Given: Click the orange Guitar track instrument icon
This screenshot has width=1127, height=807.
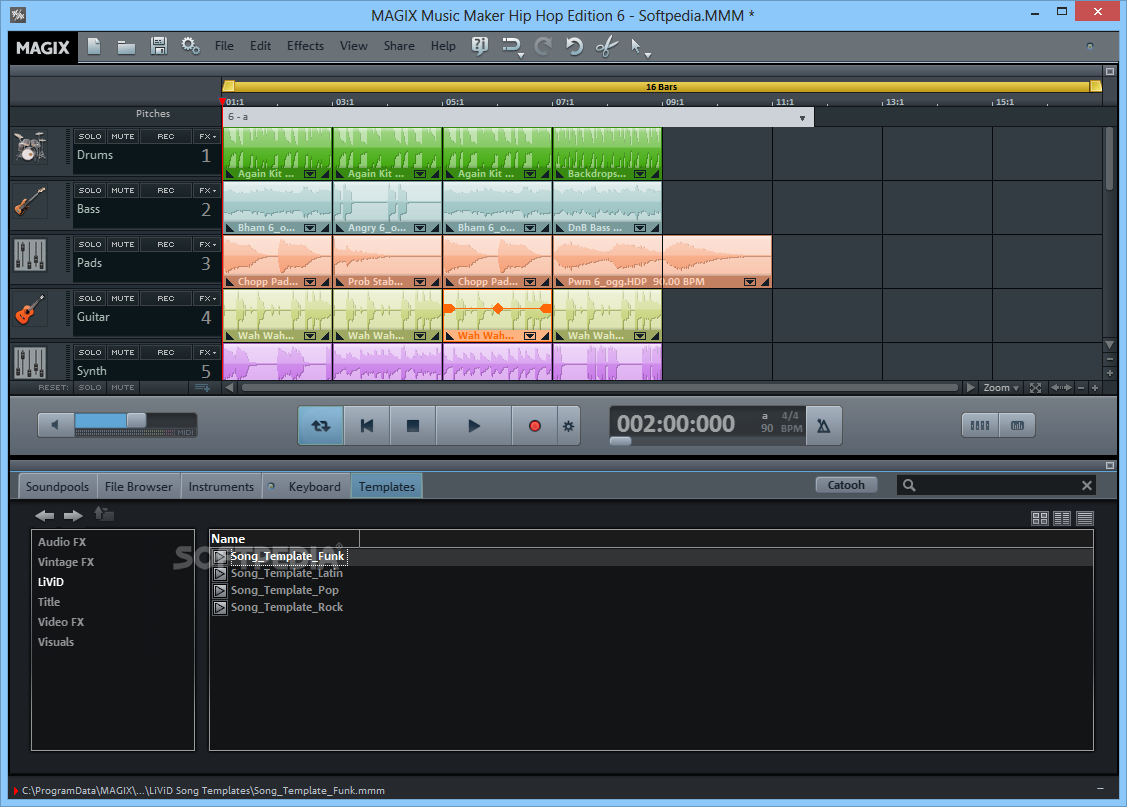Looking at the screenshot, I should tap(30, 309).
